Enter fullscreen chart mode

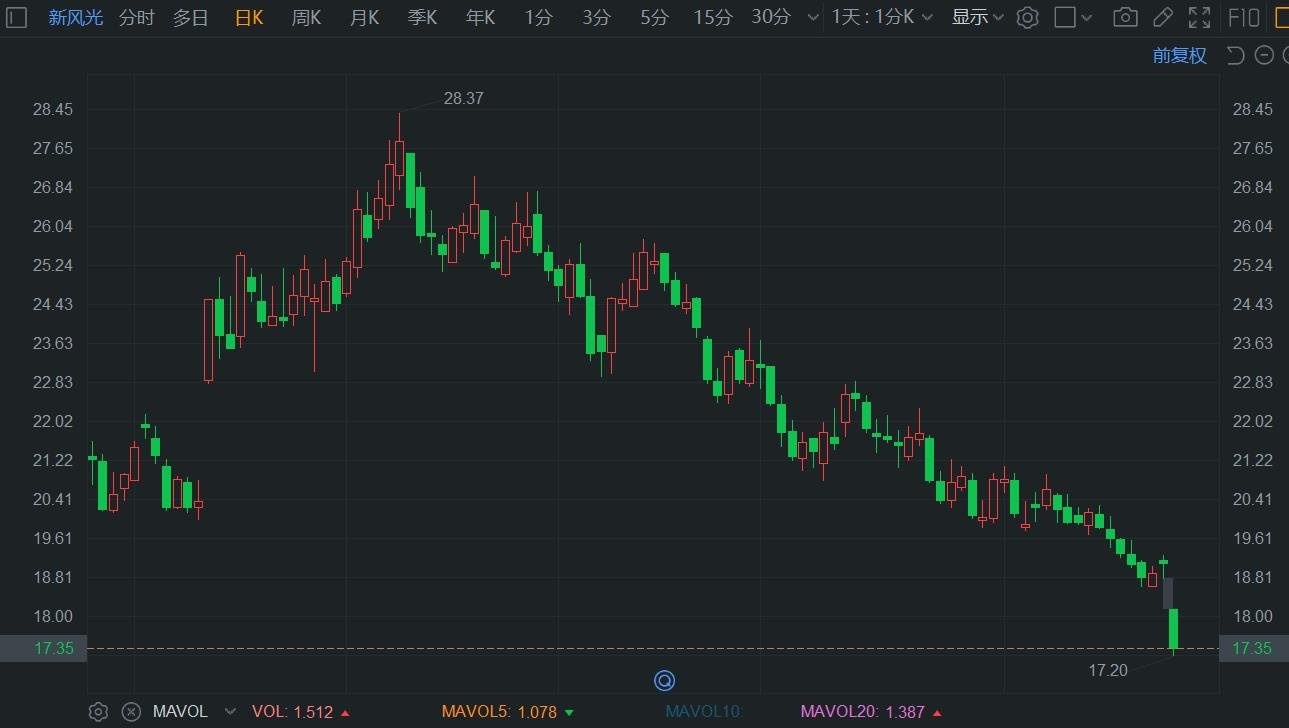point(1198,17)
